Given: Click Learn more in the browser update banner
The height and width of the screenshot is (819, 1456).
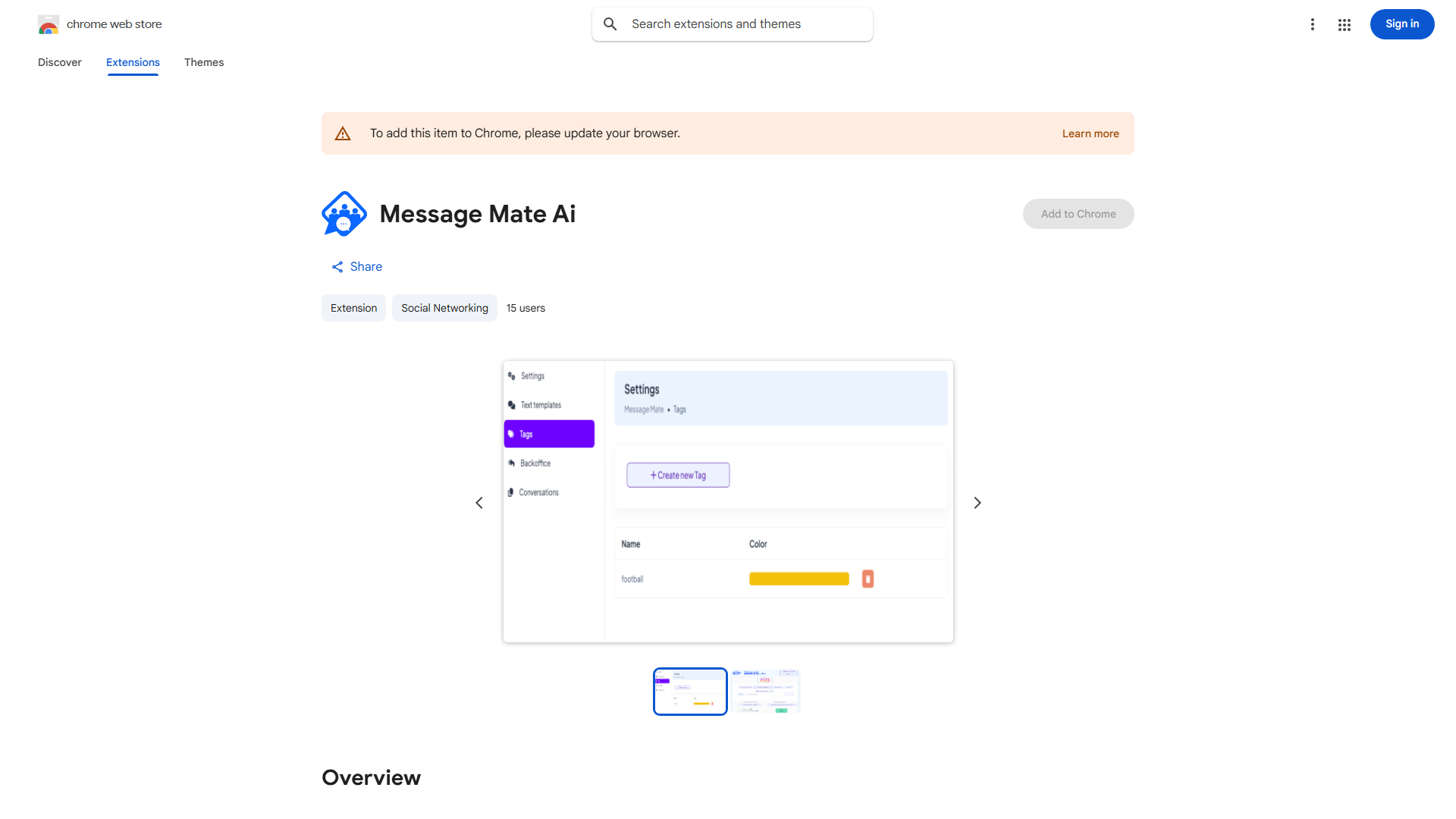Looking at the screenshot, I should coord(1090,133).
